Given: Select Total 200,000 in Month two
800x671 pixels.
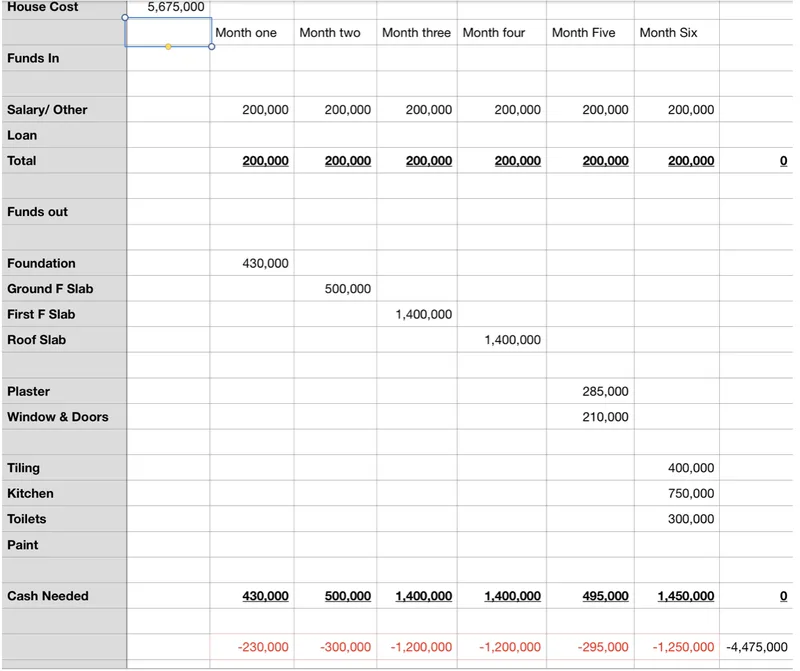Looking at the screenshot, I should [335, 161].
